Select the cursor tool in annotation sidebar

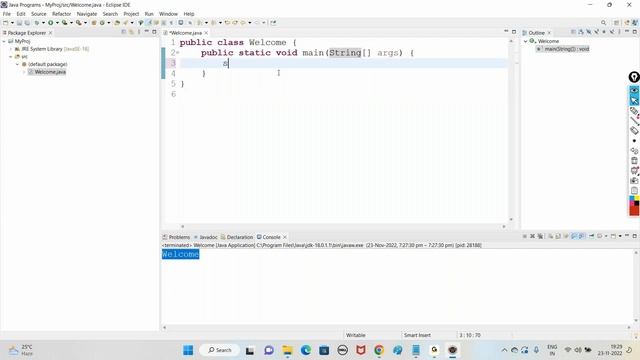point(634,100)
